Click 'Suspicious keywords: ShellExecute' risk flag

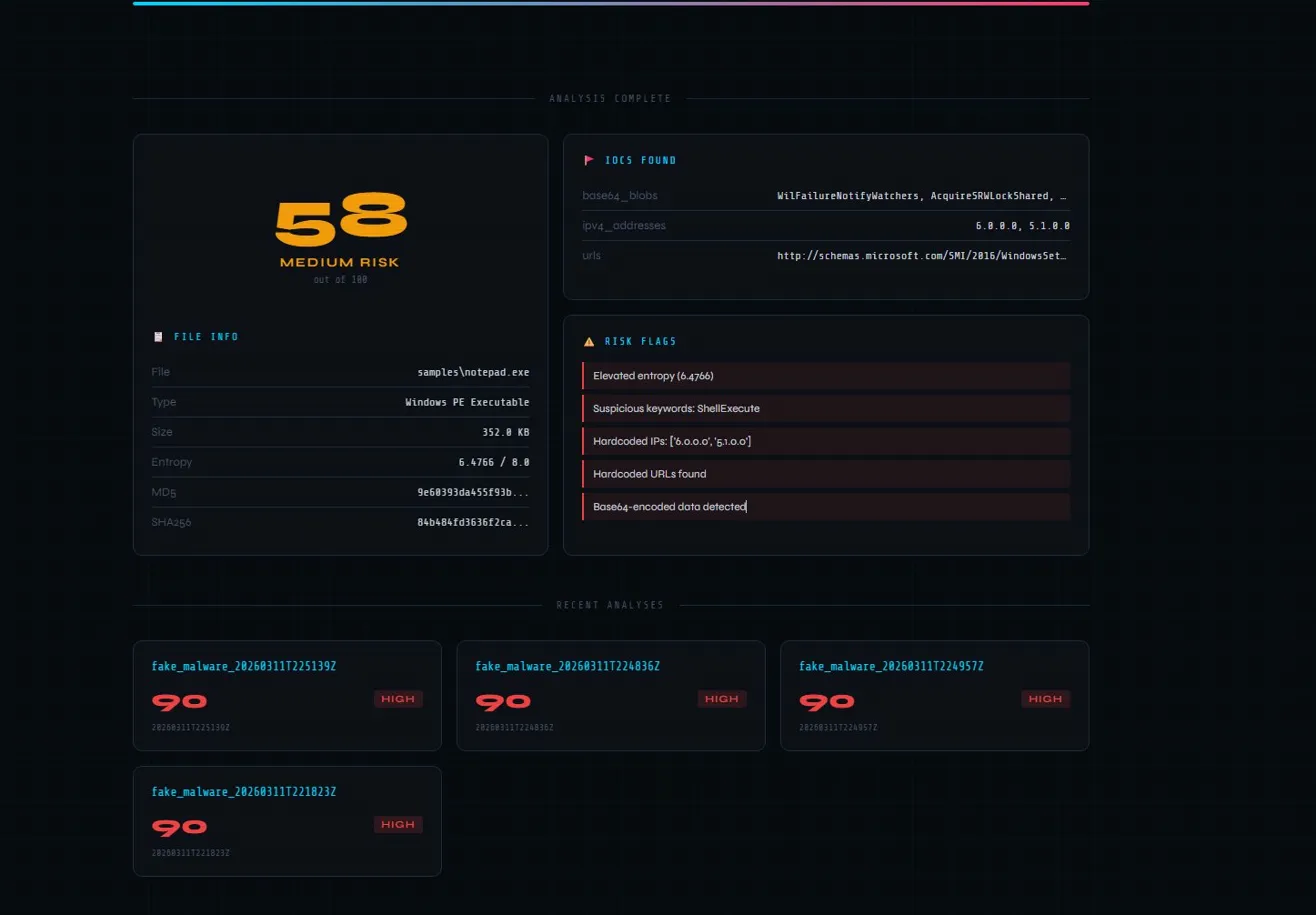click(826, 409)
